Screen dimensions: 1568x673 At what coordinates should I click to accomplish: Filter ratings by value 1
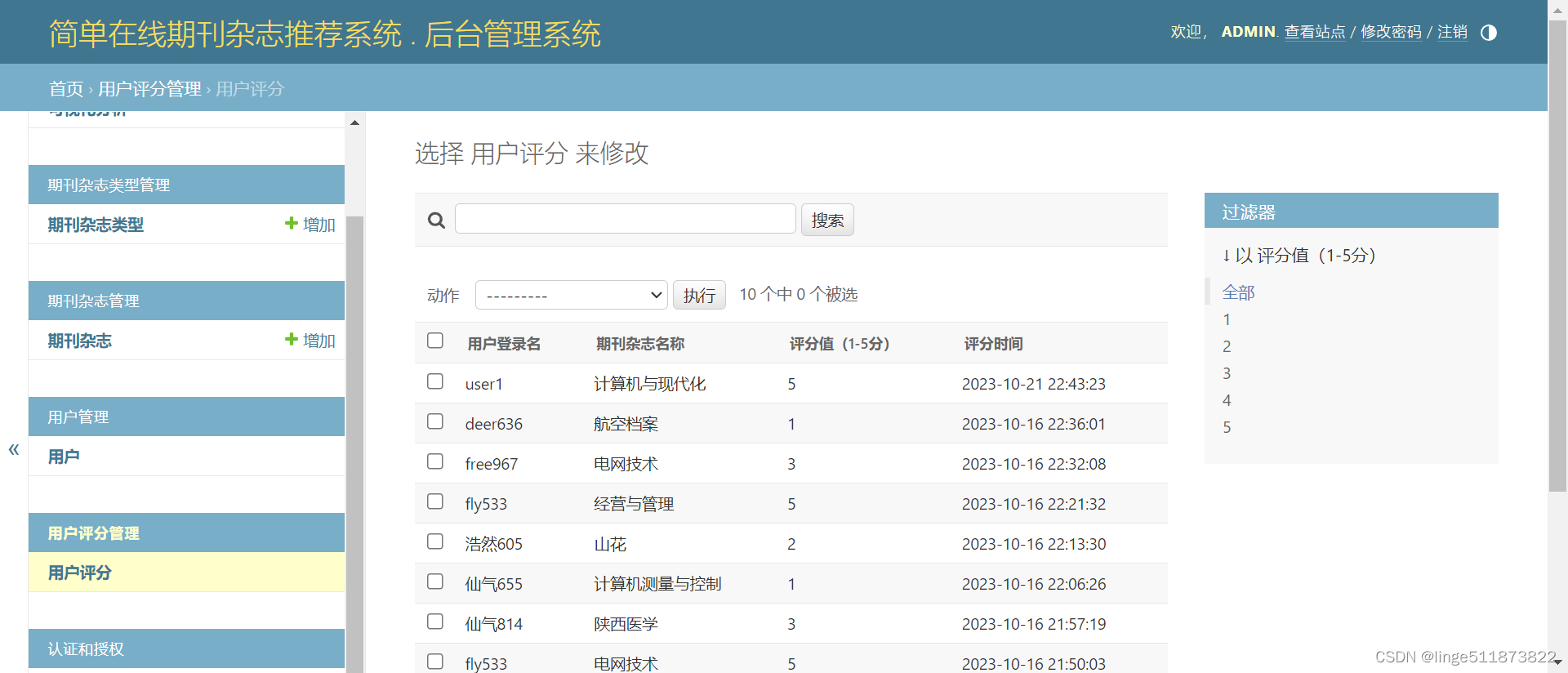(x=1227, y=319)
